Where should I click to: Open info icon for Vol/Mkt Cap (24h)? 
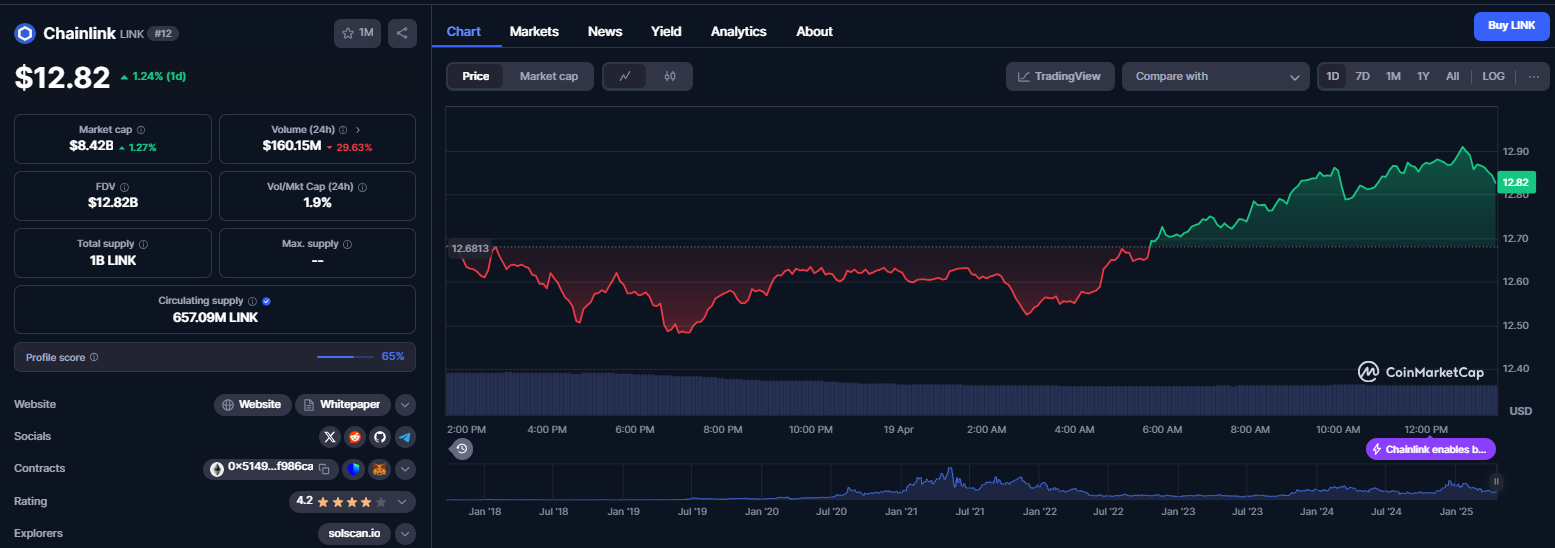pos(362,187)
